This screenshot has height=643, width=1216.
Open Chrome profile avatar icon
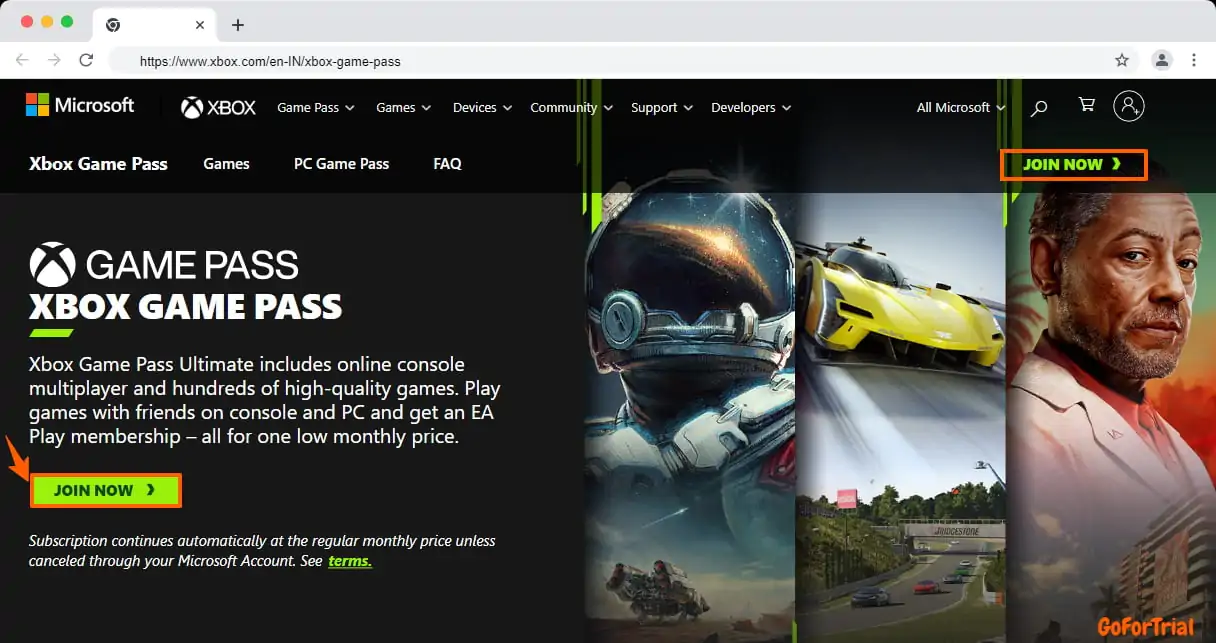click(x=1161, y=60)
